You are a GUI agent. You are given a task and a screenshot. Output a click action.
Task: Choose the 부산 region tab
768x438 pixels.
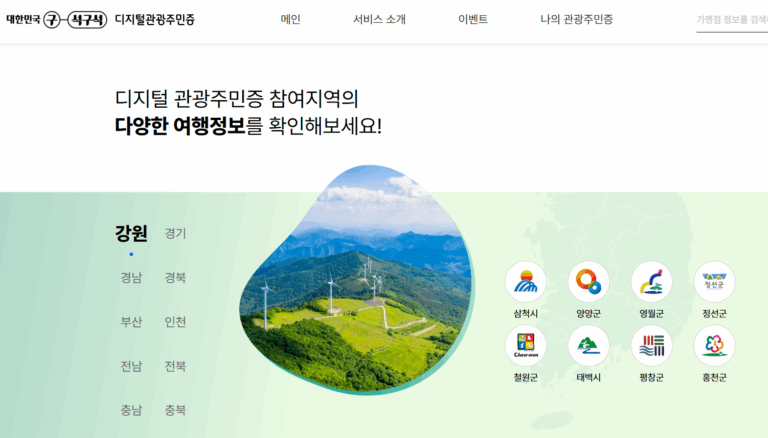click(x=131, y=322)
